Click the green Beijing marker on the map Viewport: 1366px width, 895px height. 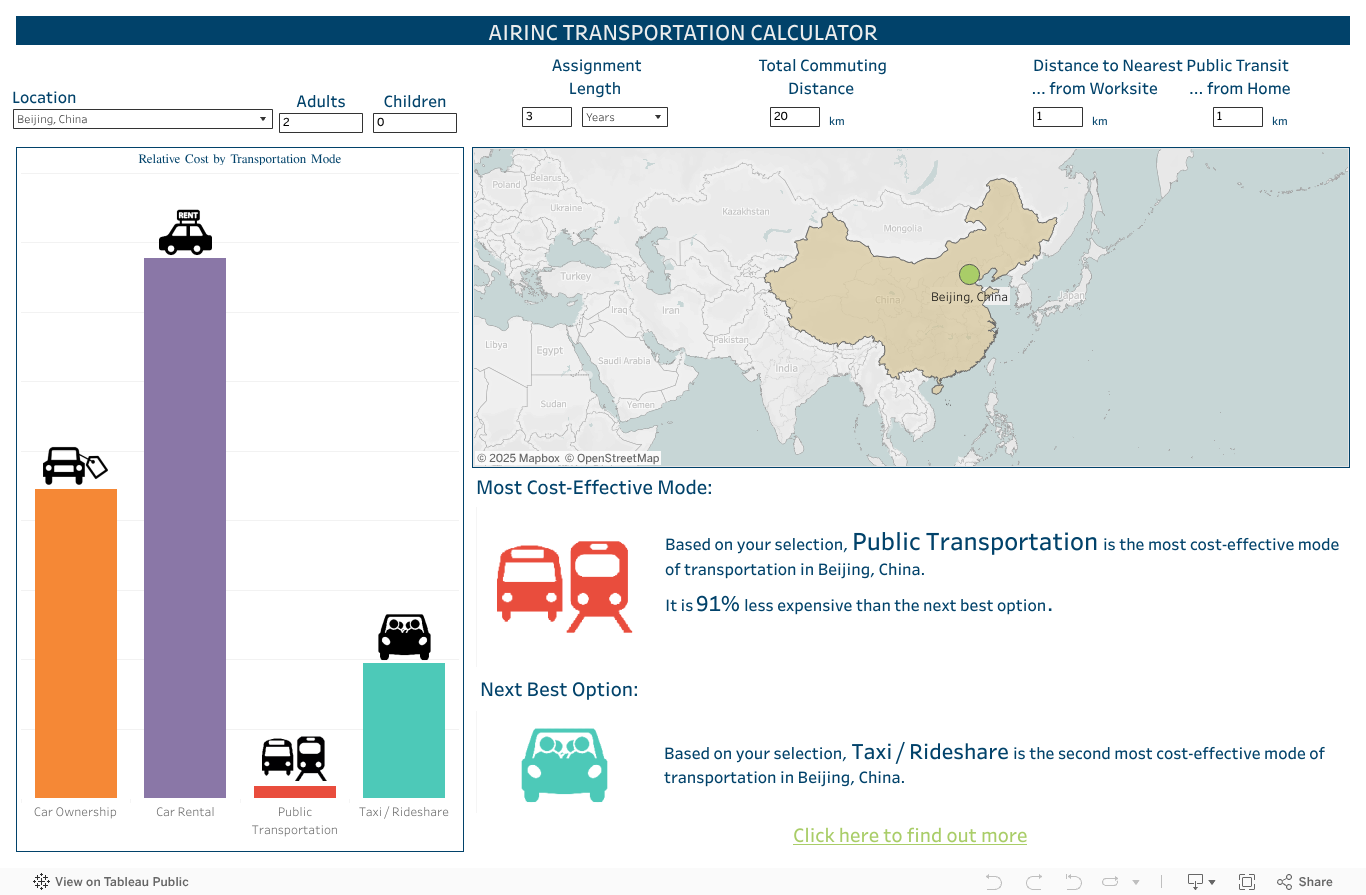[x=968, y=273]
